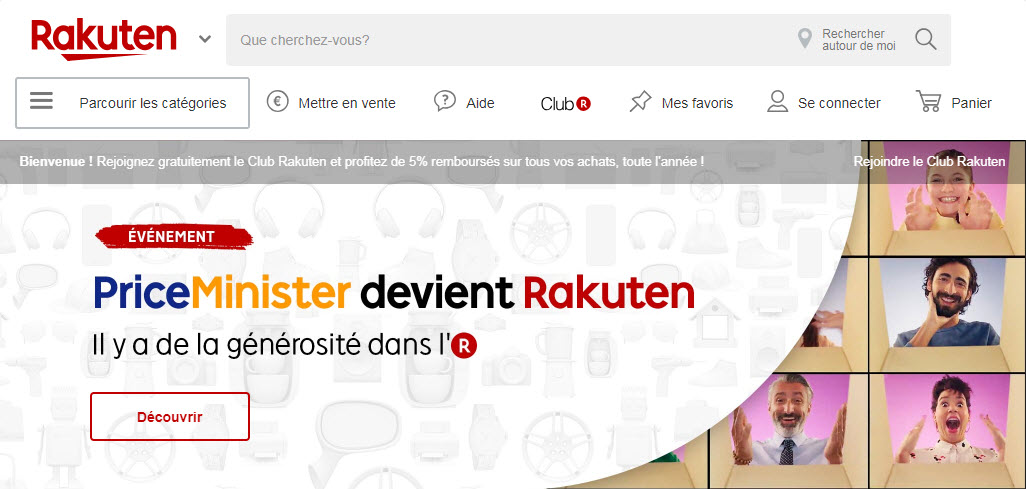Open the hamburger categories menu icon

41,101
